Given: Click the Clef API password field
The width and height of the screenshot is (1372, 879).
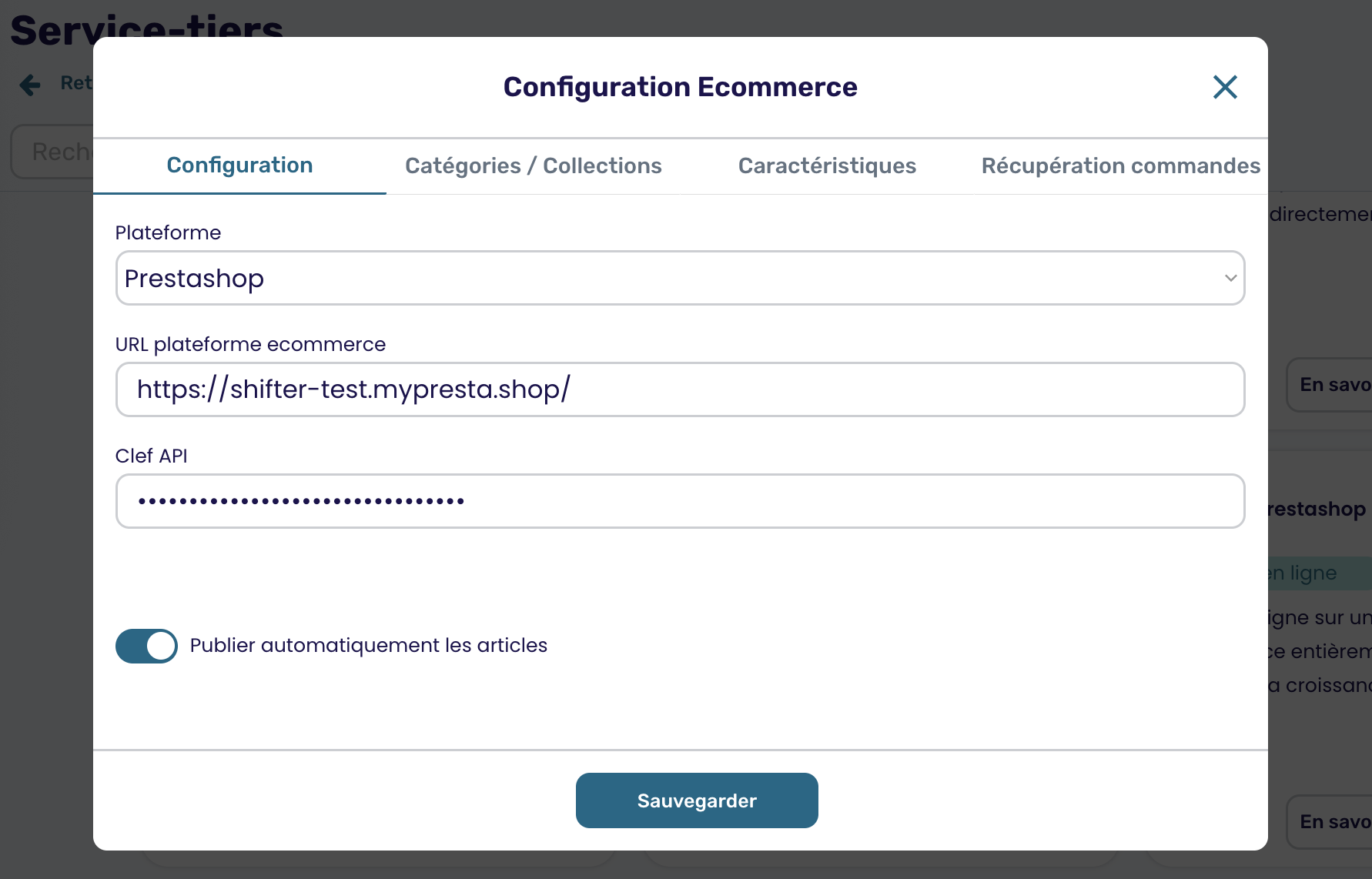Looking at the screenshot, I should click(x=681, y=501).
